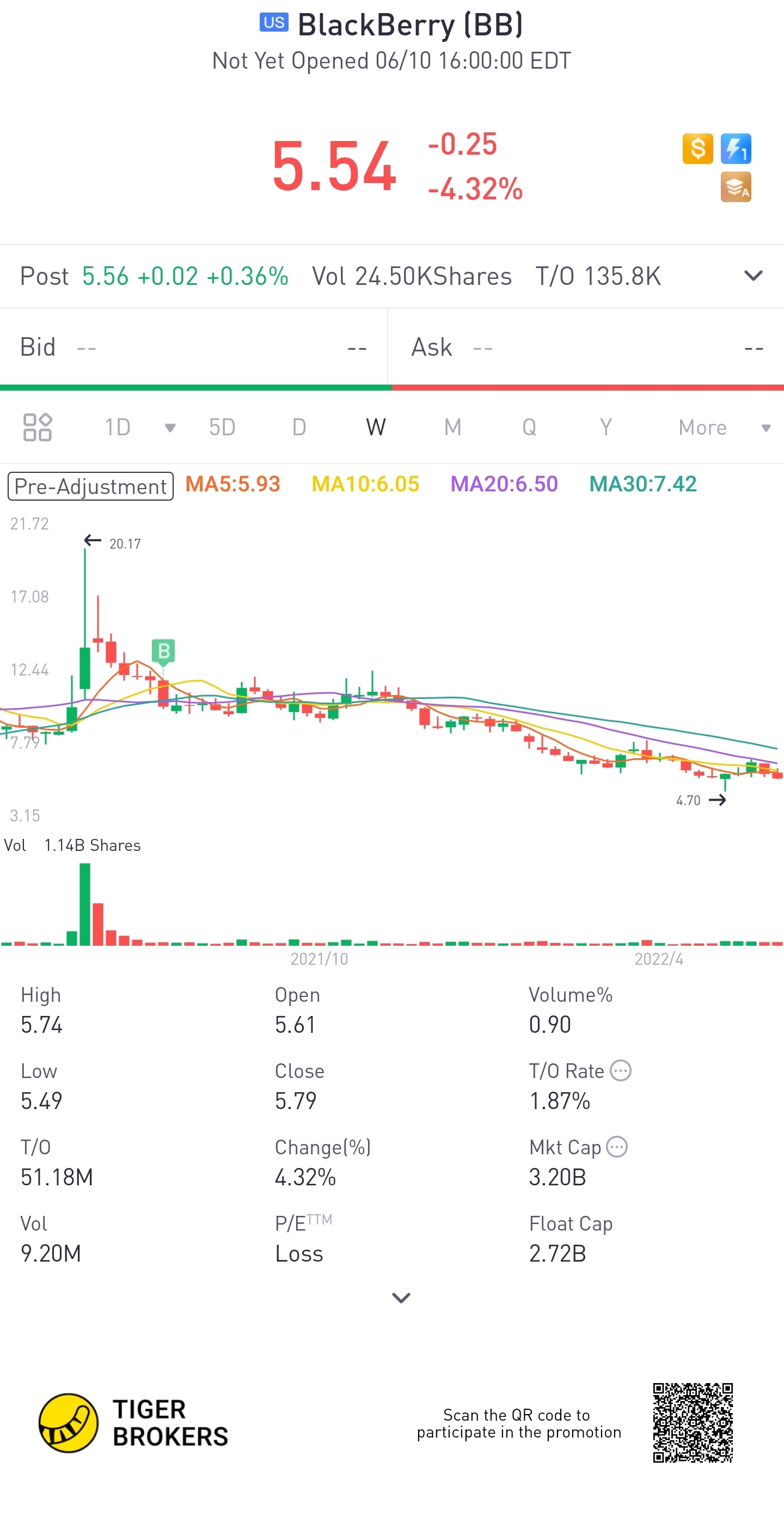Tap the MA30:7.42 indicator label
Viewport: 784px width, 1522px height.
click(x=643, y=484)
